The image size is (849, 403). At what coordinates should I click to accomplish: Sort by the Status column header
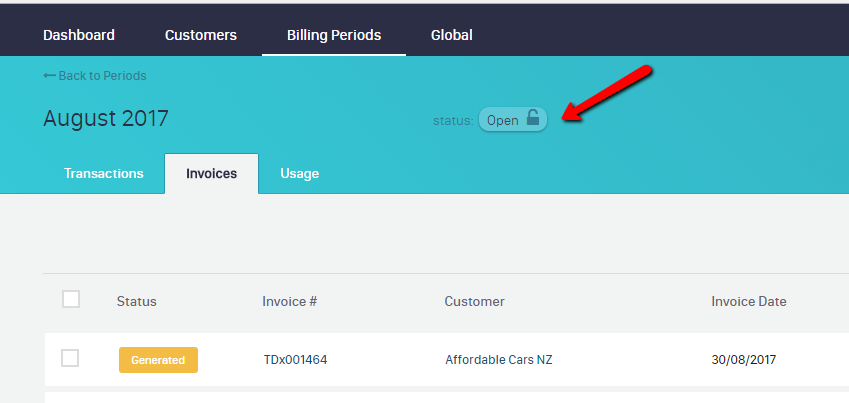coord(137,301)
